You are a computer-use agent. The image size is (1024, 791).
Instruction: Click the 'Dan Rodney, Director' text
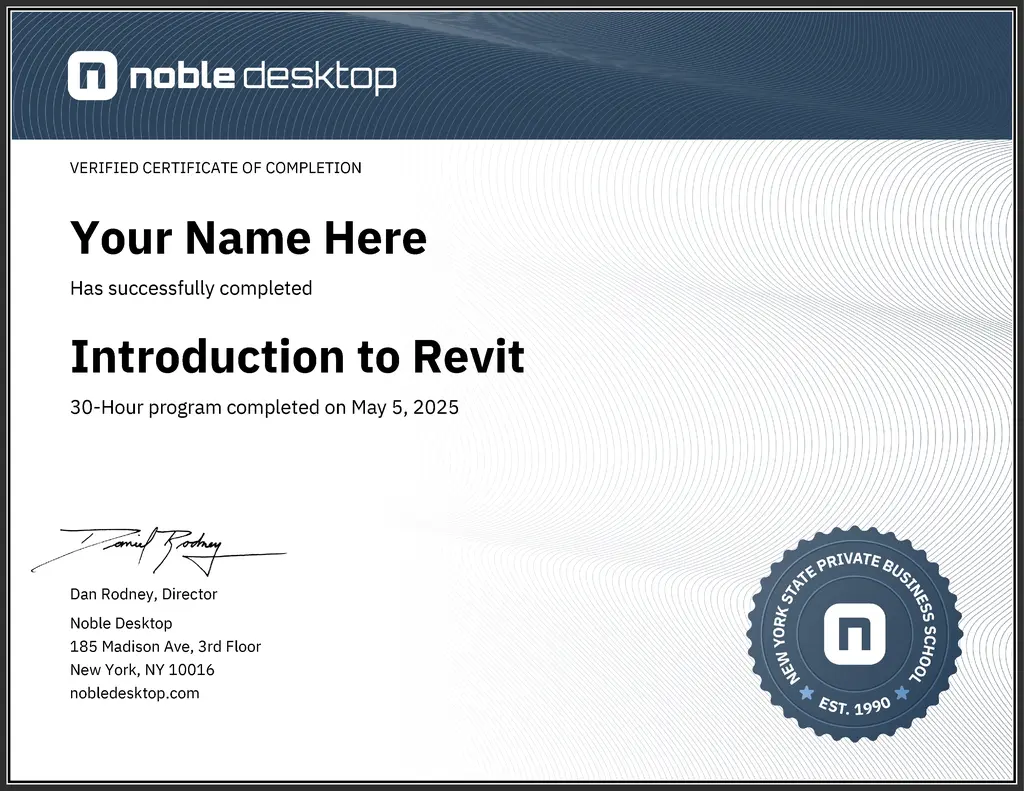click(143, 594)
